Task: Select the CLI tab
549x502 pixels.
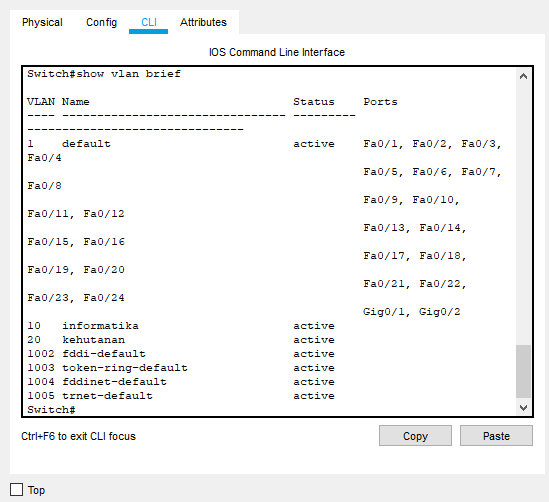Action: (149, 22)
